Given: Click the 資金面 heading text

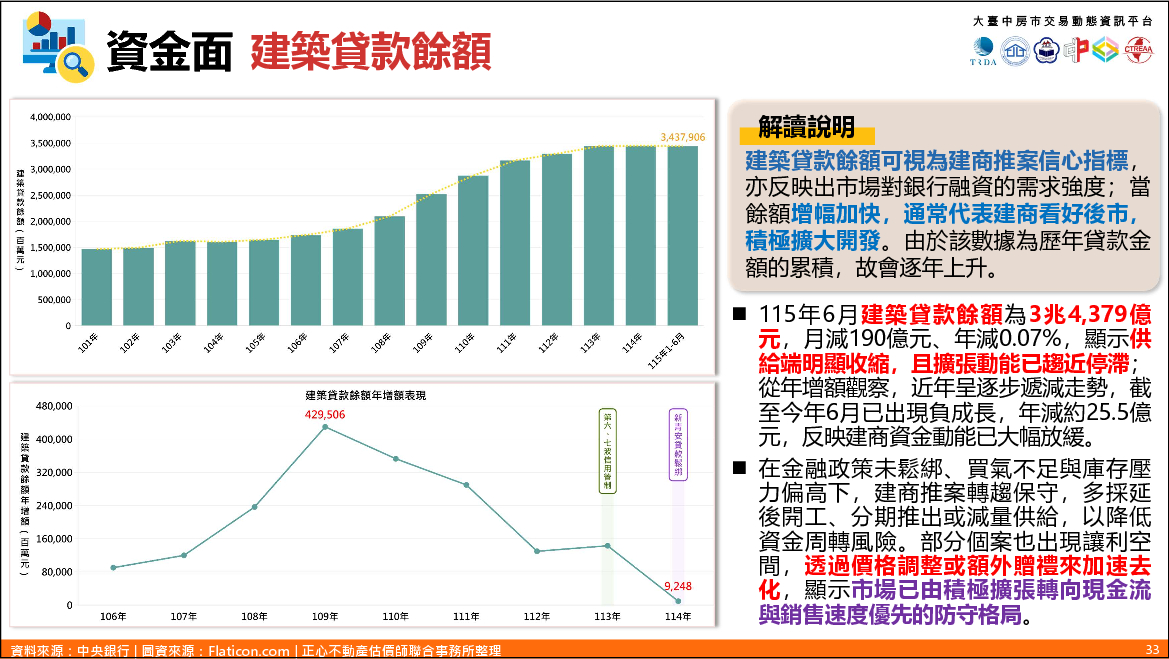Looking at the screenshot, I should coord(170,51).
